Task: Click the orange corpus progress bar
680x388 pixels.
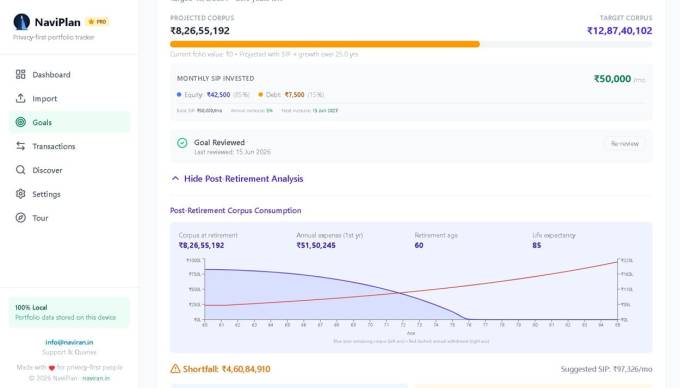Action: (325, 44)
